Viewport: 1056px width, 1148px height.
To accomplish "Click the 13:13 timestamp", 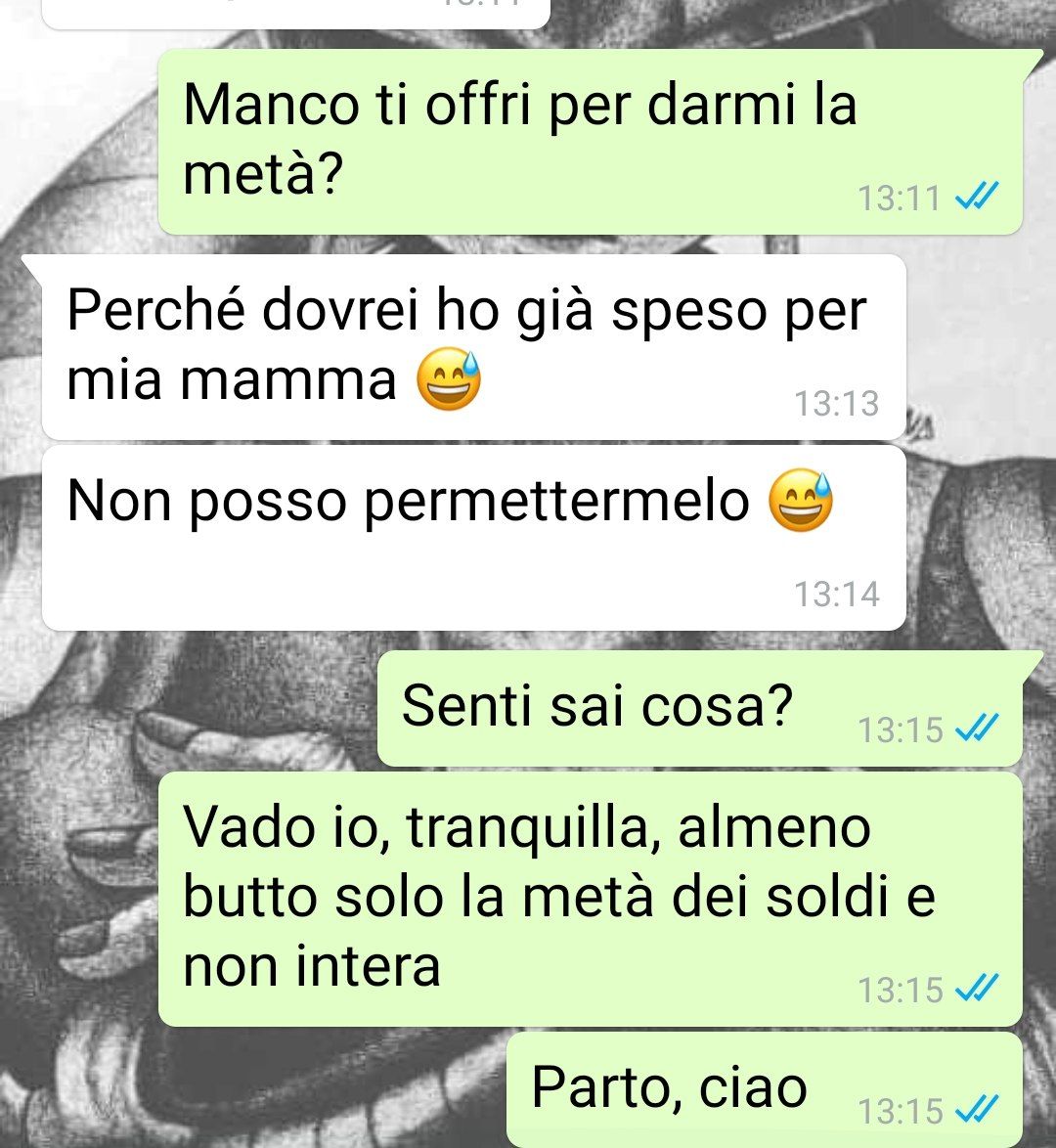I will click(837, 404).
